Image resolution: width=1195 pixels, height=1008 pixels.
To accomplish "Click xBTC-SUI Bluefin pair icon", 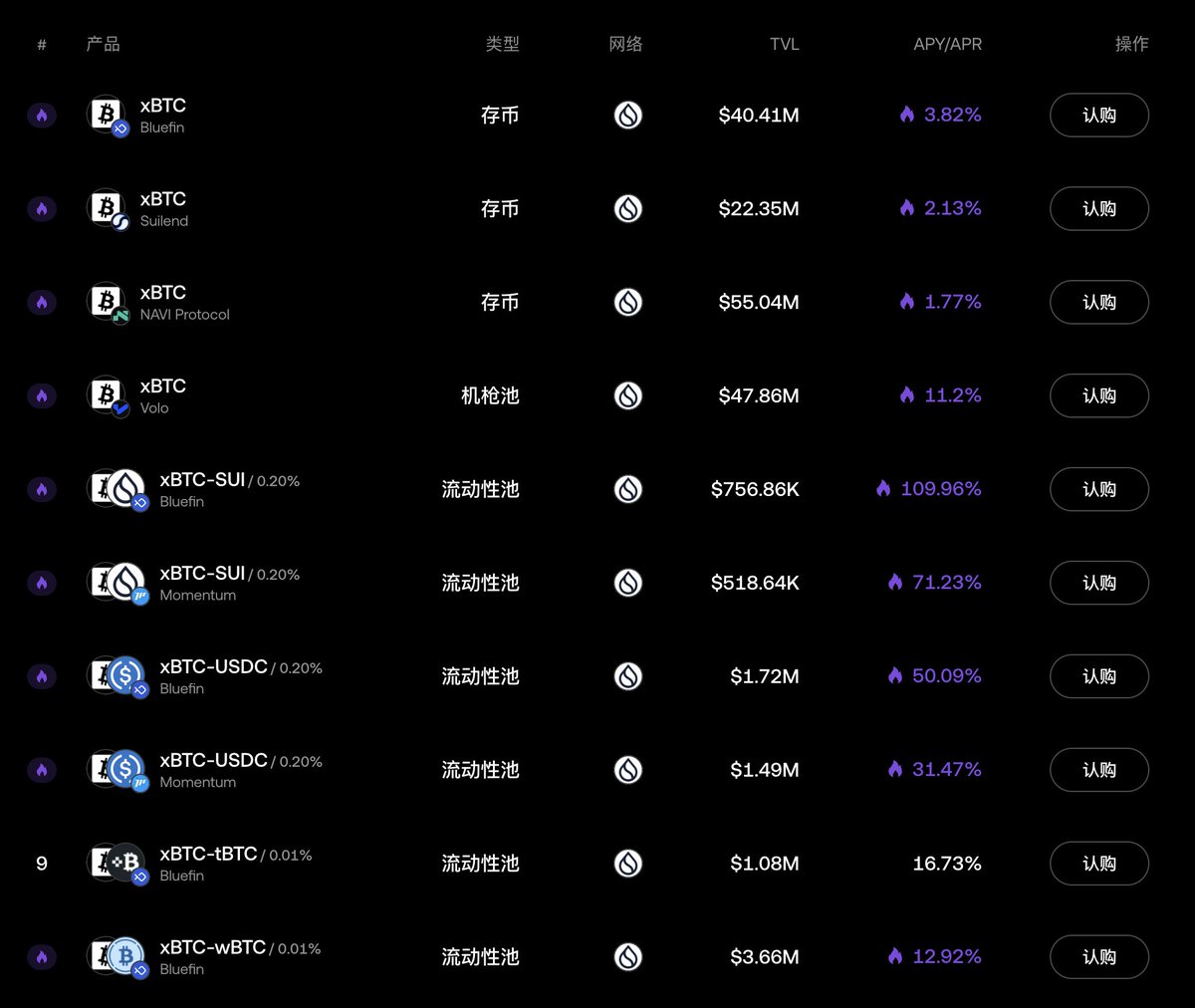I will point(118,489).
